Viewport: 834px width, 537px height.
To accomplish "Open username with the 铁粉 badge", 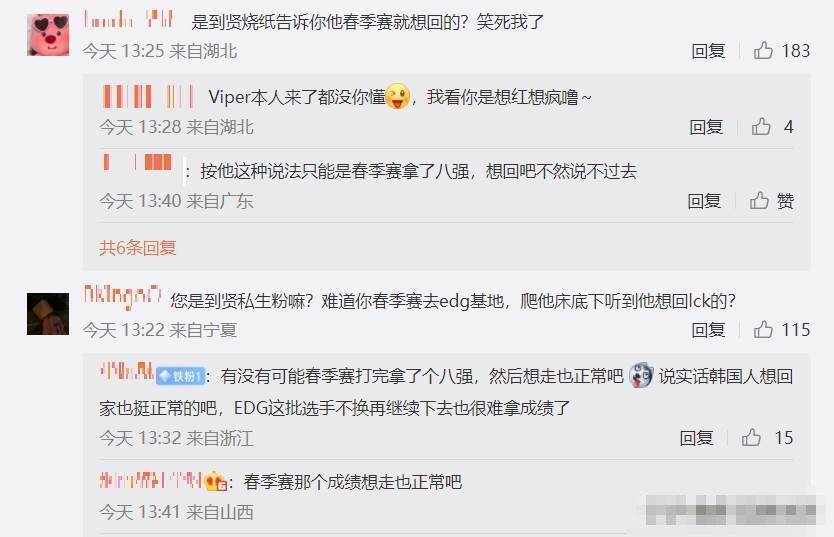I will [127, 371].
